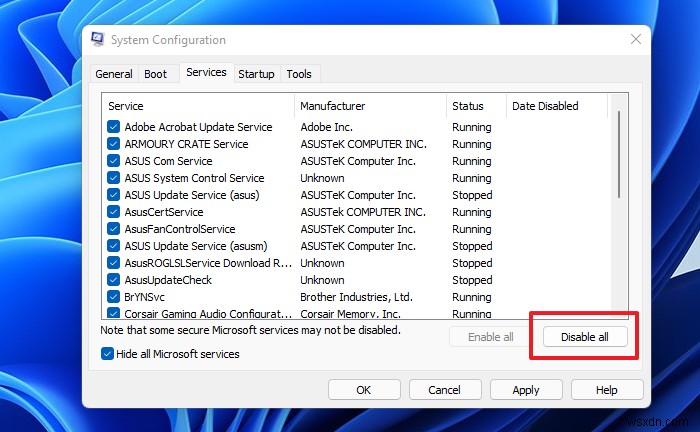700x432 pixels.
Task: Click the Stopped status of AsusUpdateCheck
Action: coord(472,280)
